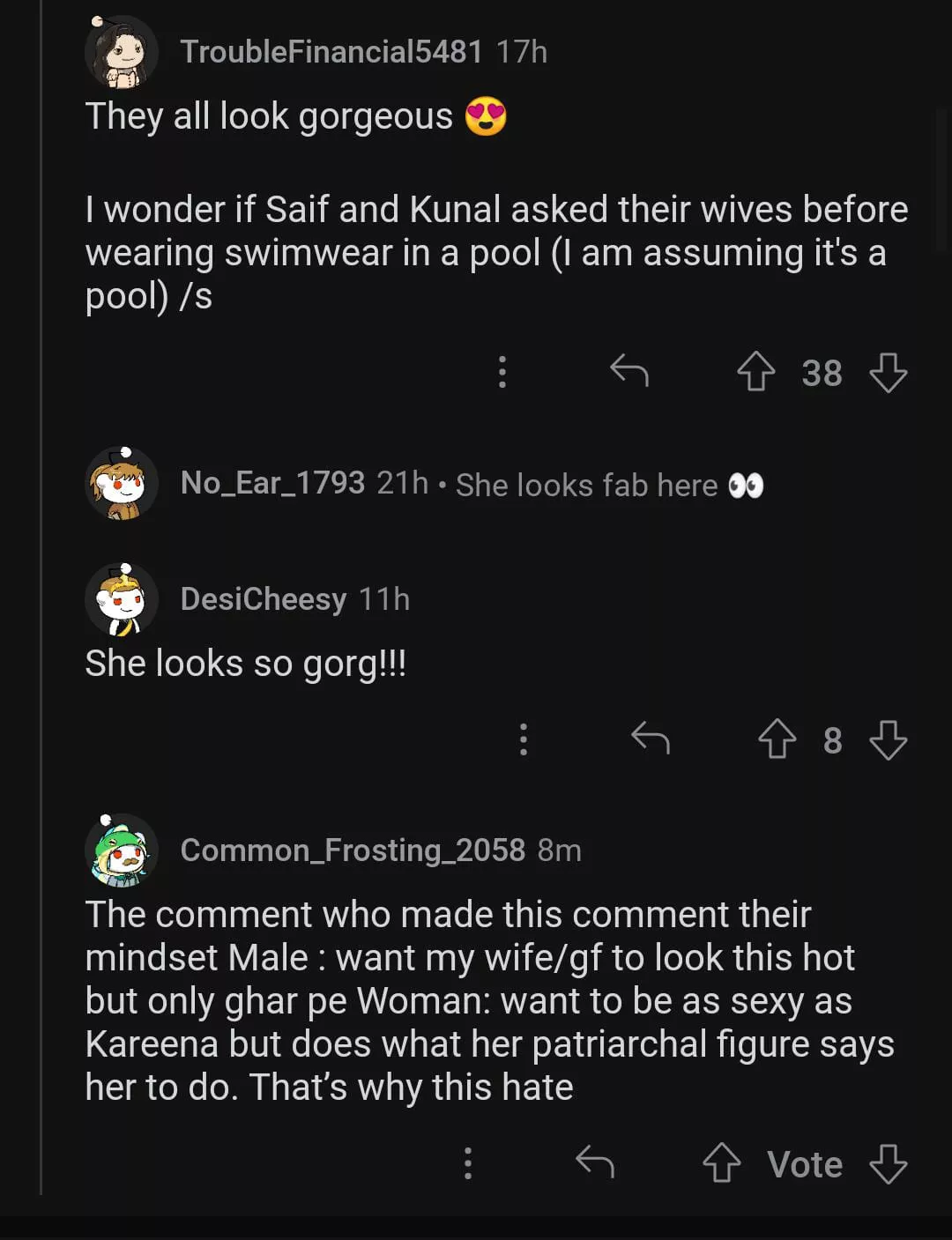Upvote Common_Frosting_2058's comment
This screenshot has height=1240, width=952.
click(721, 1163)
